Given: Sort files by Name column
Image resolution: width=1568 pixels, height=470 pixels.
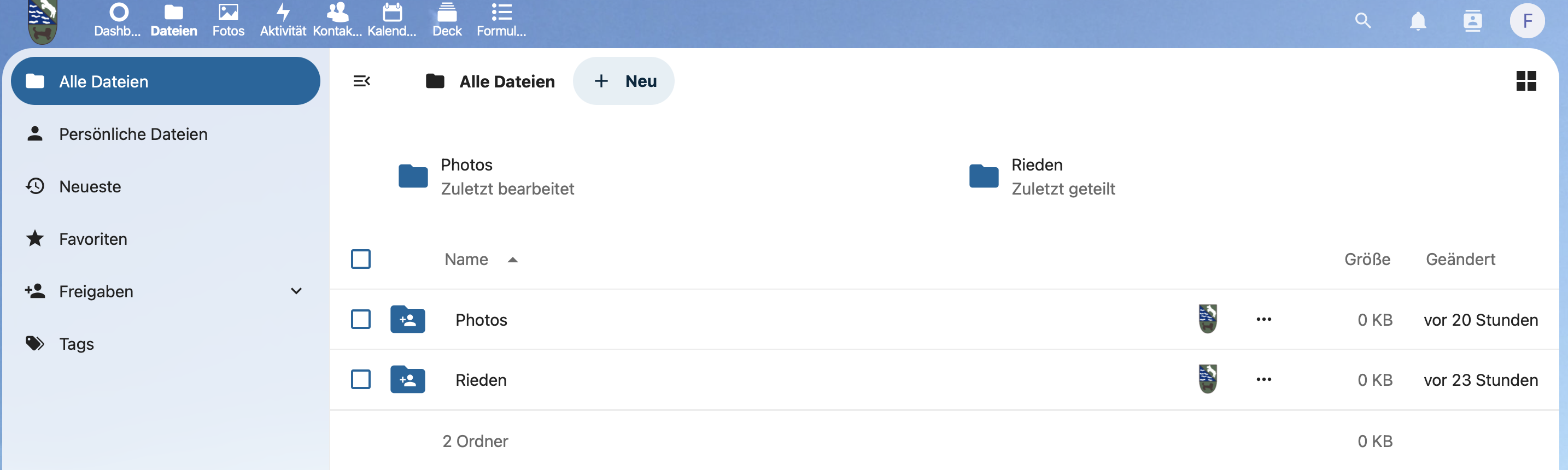Looking at the screenshot, I should (x=467, y=260).
